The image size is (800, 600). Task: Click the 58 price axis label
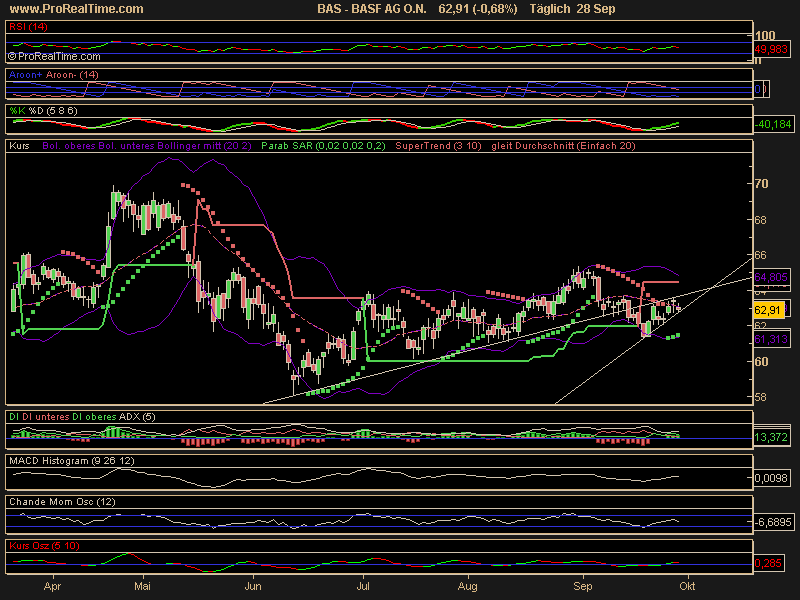tap(760, 397)
